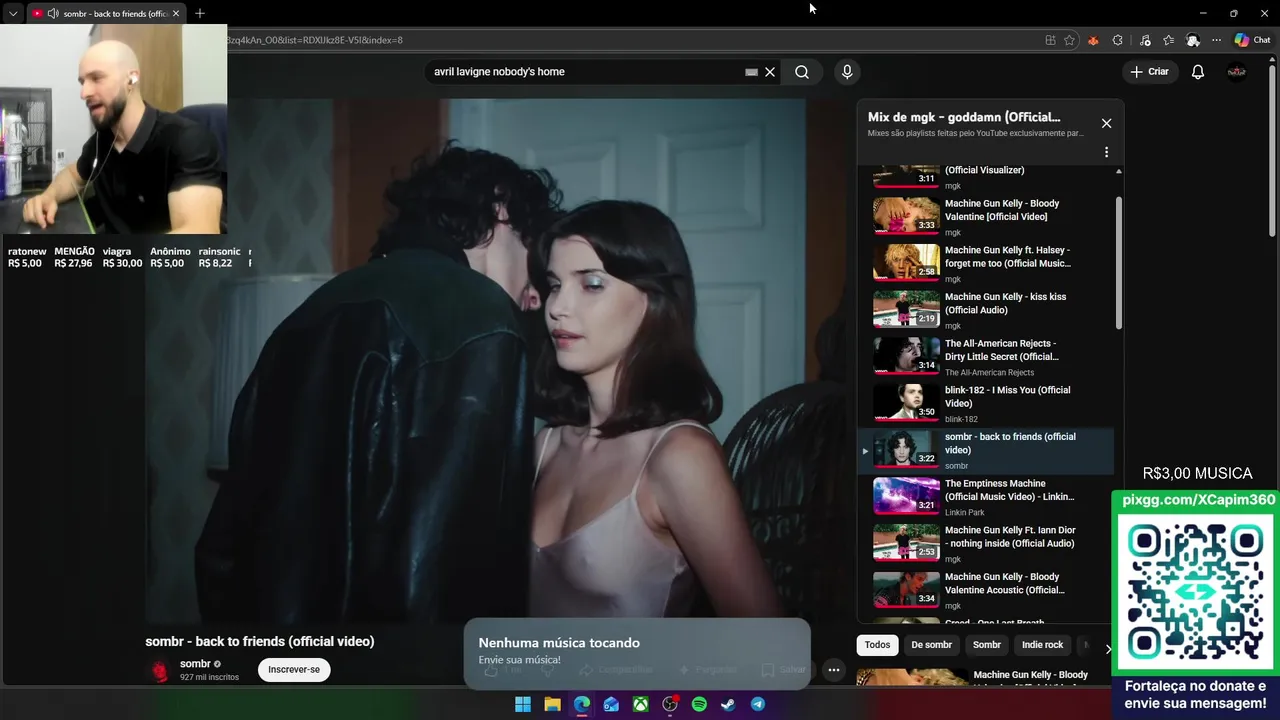This screenshot has width=1280, height=720.
Task: Play Bloody Valentine Acoustic in the playlist
Action: (986, 591)
